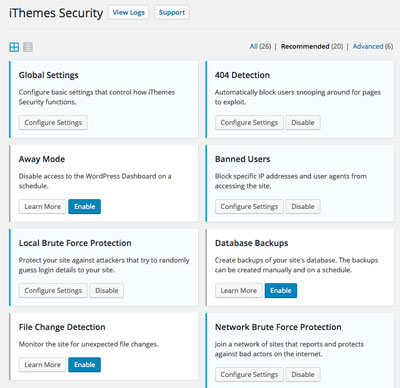The image size is (400, 388).
Task: Click 'Block specific IP addresses' description
Action: (x=291, y=181)
